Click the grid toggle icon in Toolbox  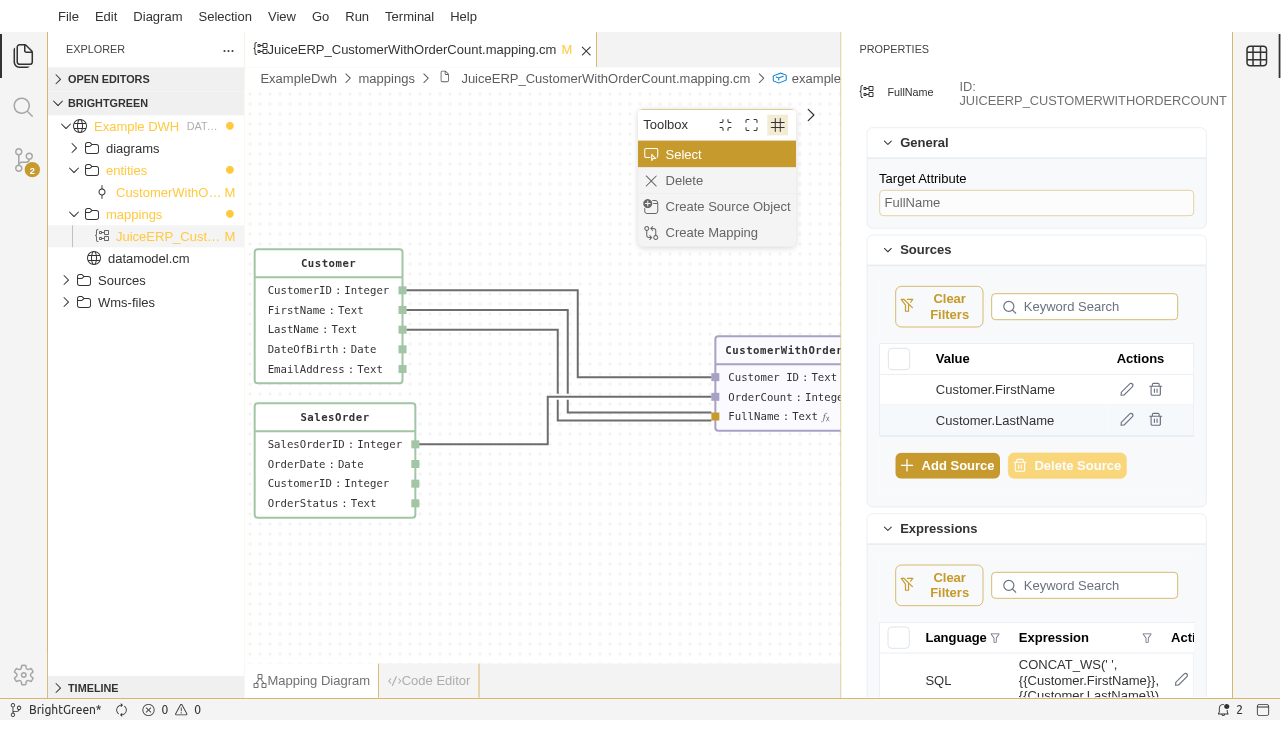777,125
